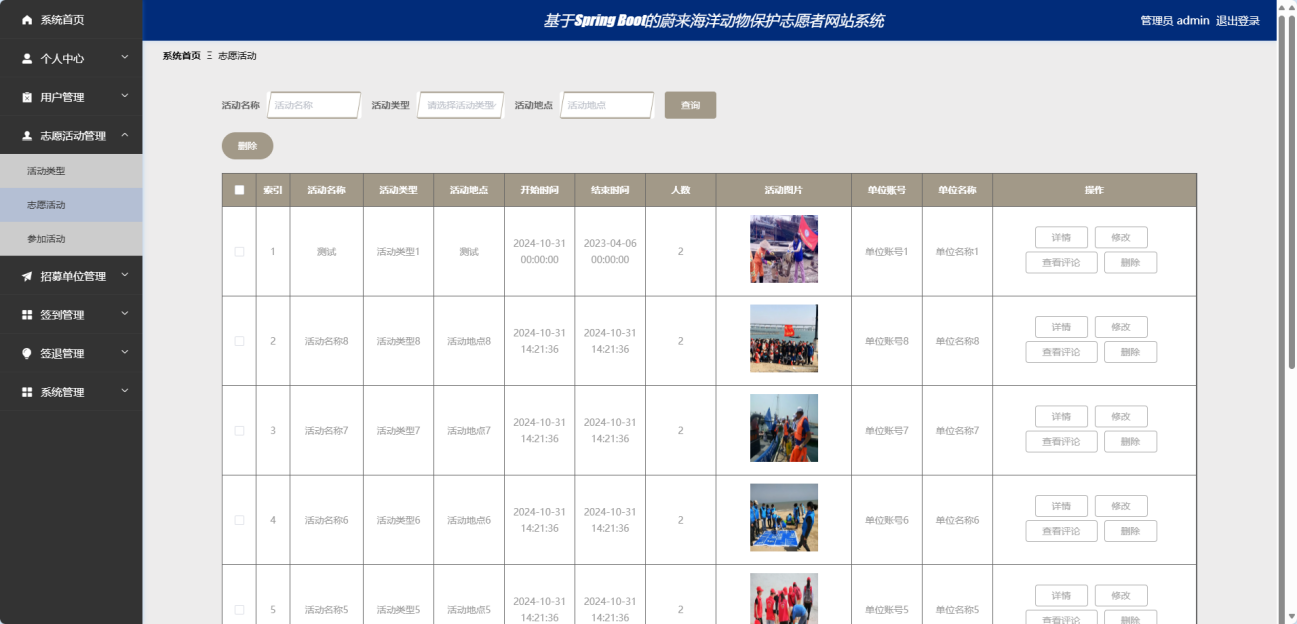
Task: Click 查看评论 for the 活动名称6 row
Action: click(x=1061, y=531)
